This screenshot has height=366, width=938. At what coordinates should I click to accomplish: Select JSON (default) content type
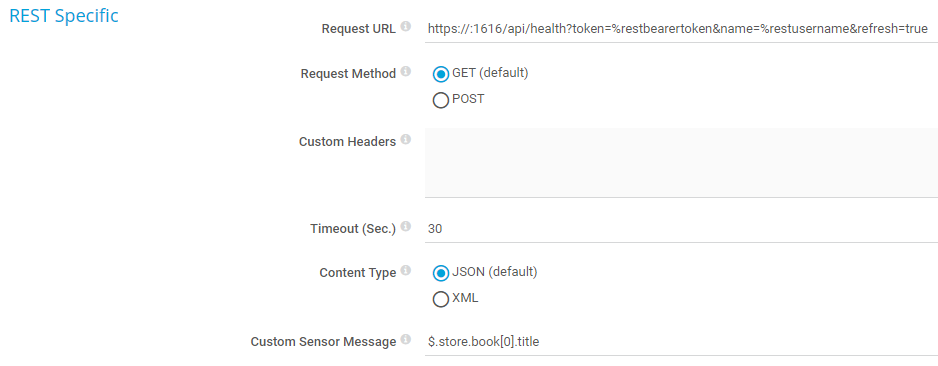441,273
